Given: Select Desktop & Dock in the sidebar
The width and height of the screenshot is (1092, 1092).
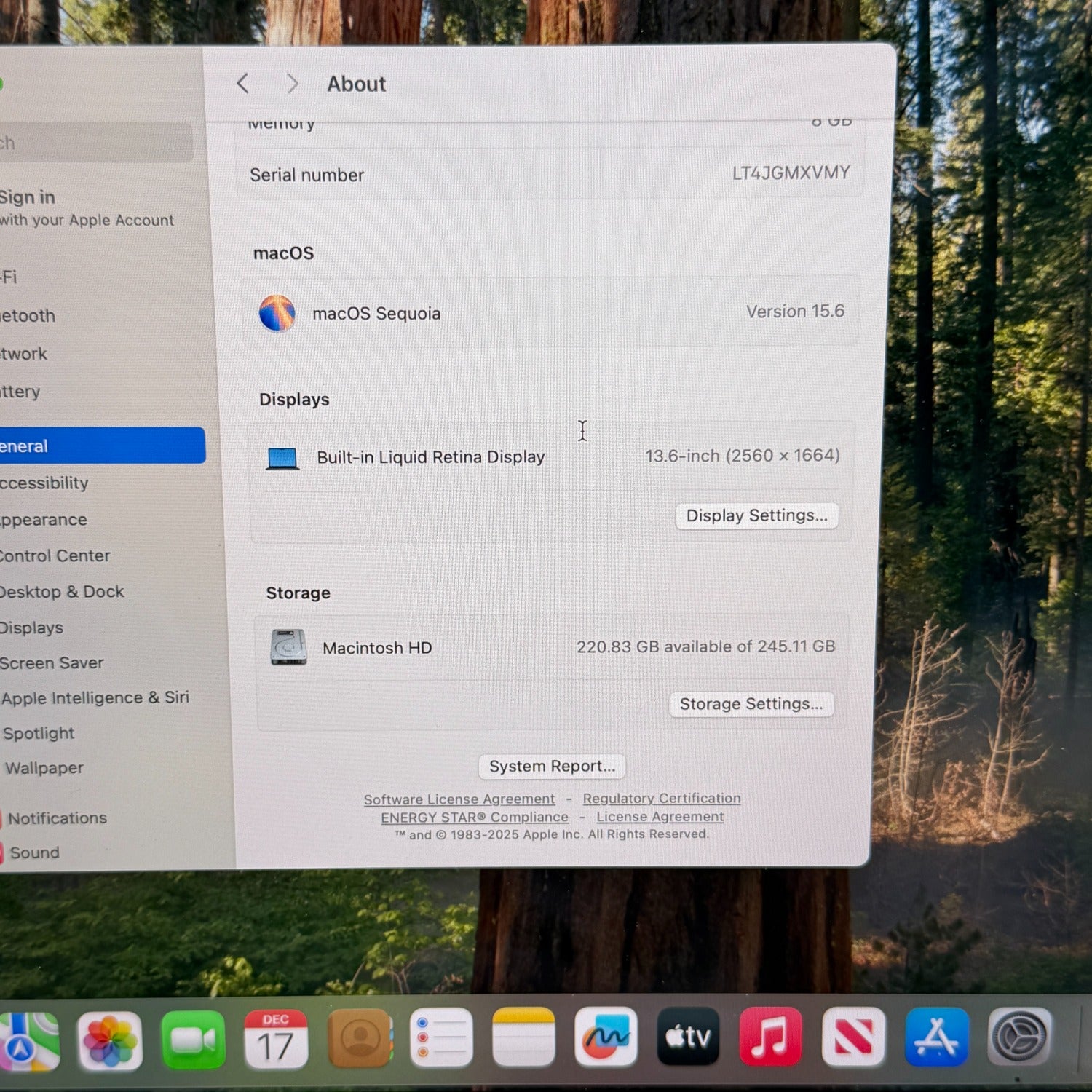Looking at the screenshot, I should coord(63,592).
